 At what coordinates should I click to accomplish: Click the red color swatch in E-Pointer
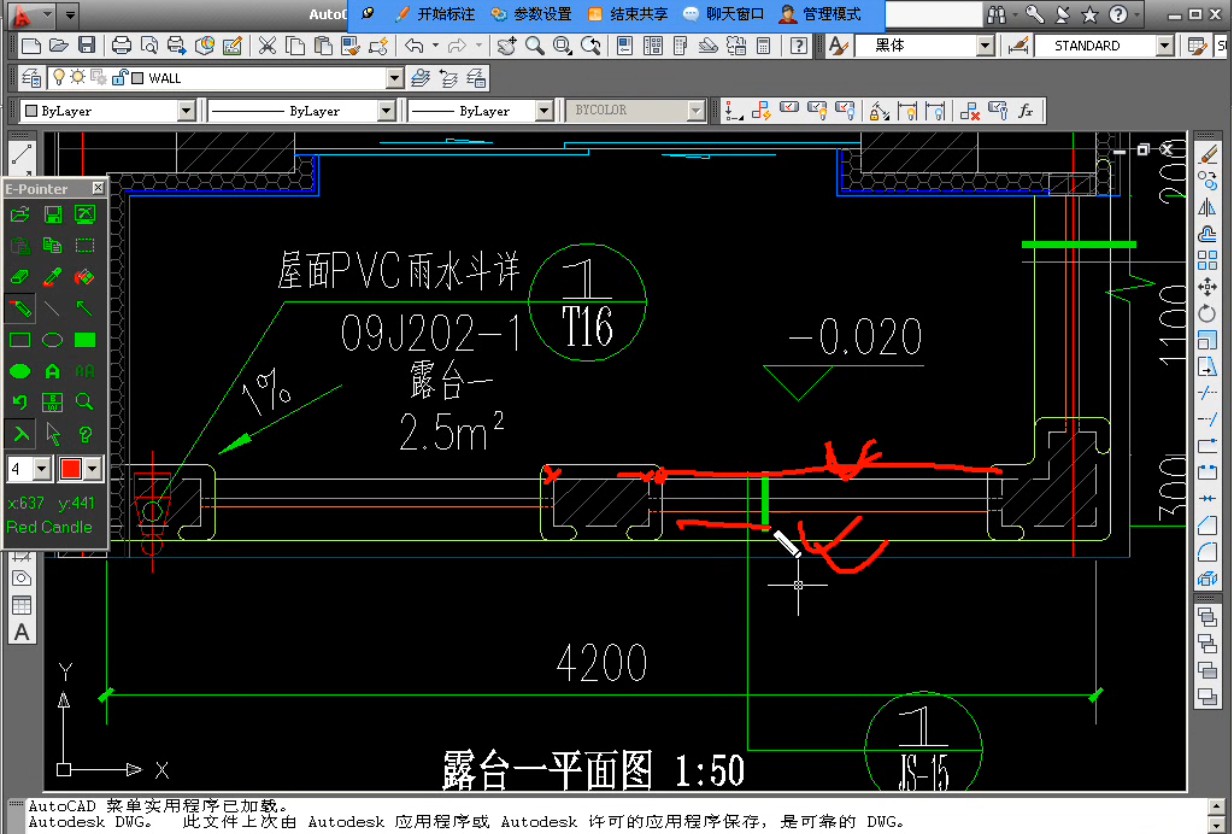click(71, 468)
